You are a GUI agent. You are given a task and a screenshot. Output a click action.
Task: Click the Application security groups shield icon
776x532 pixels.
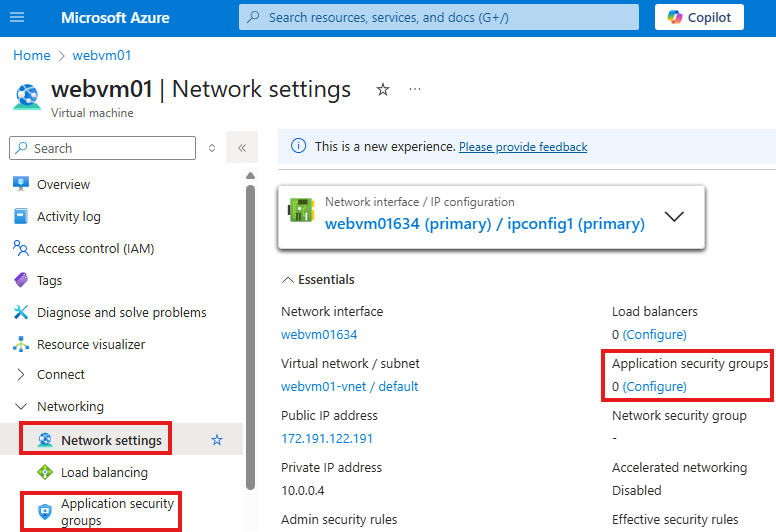coord(45,511)
